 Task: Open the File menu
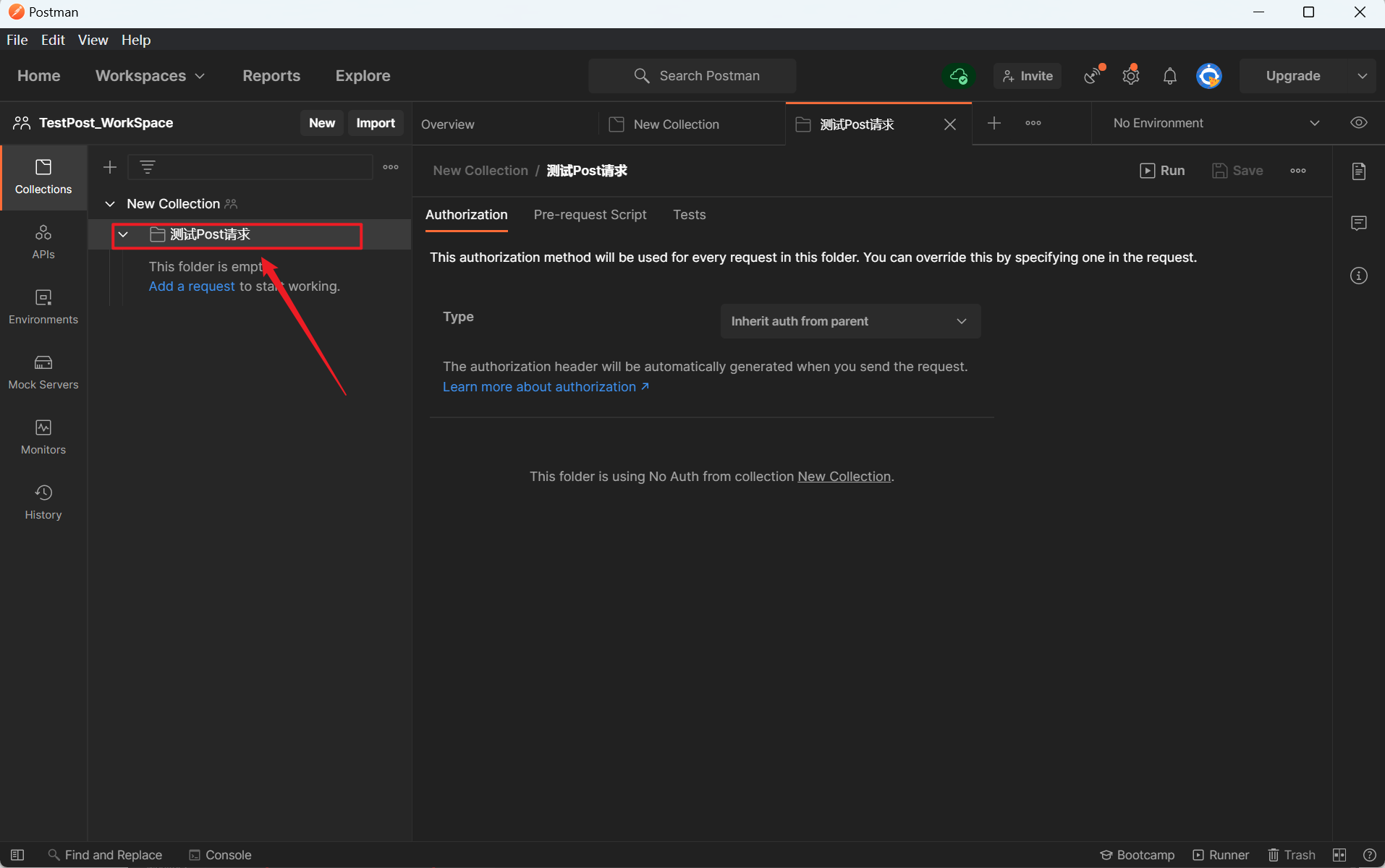17,40
